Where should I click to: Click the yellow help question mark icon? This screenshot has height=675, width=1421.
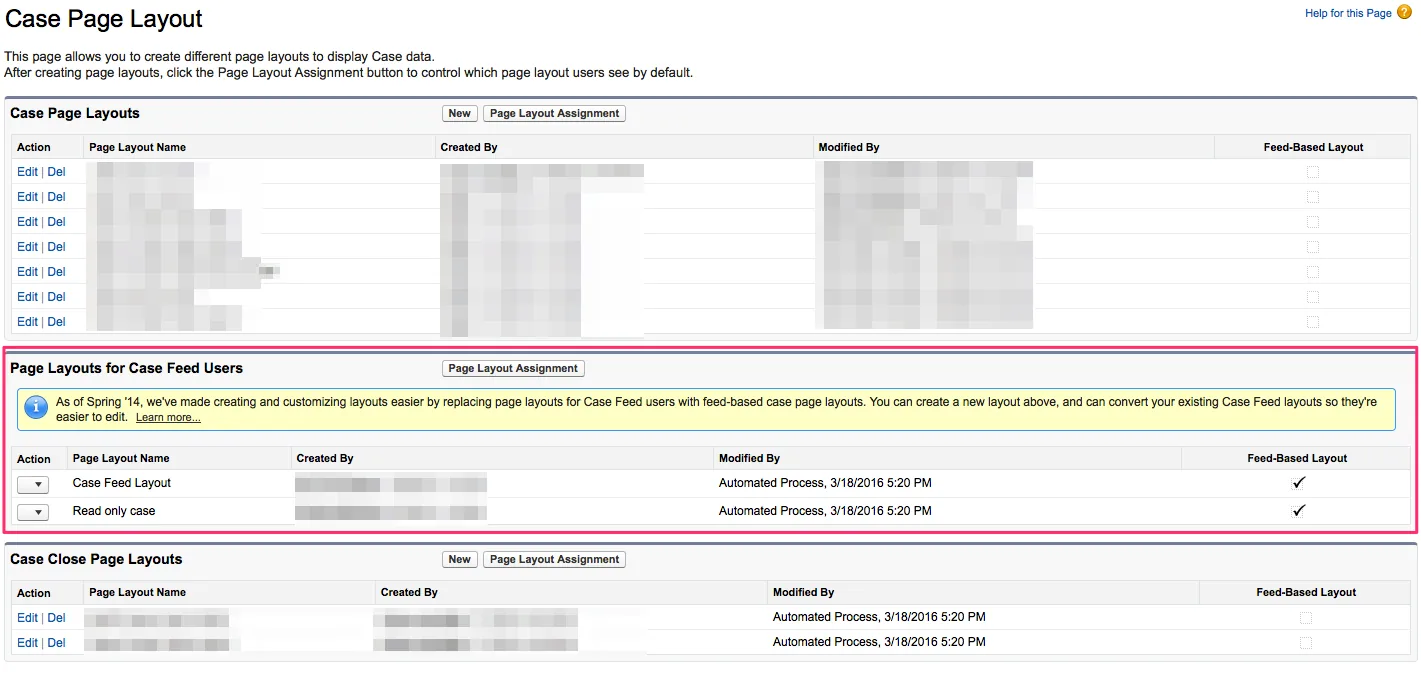click(1405, 12)
